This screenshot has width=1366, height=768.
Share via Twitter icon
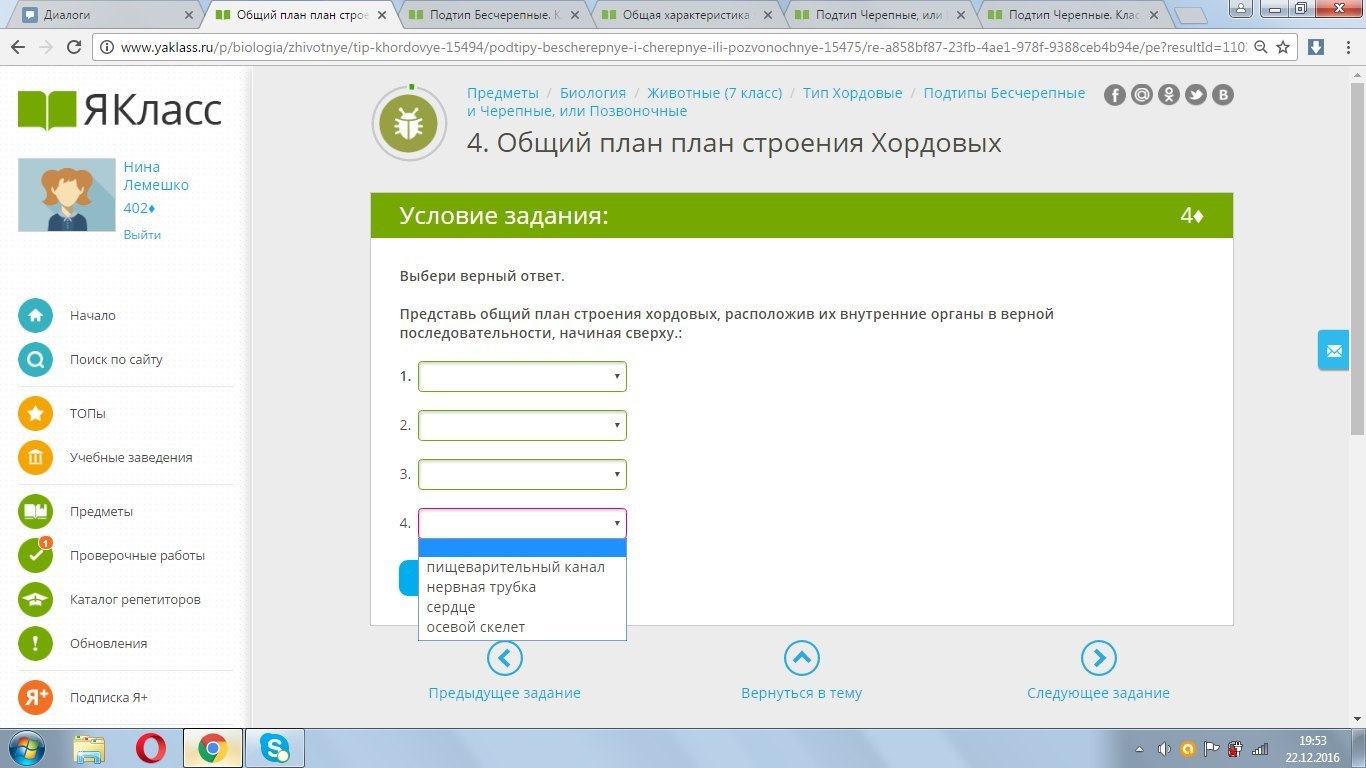pyautogui.click(x=1195, y=95)
